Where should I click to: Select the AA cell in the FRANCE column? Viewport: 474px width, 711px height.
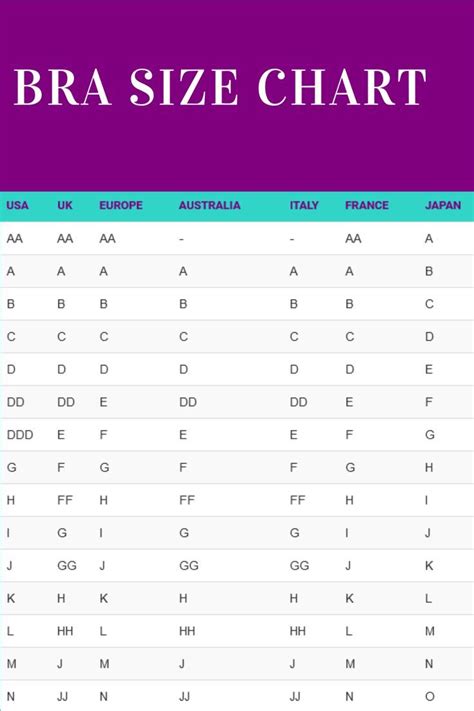pyautogui.click(x=353, y=239)
